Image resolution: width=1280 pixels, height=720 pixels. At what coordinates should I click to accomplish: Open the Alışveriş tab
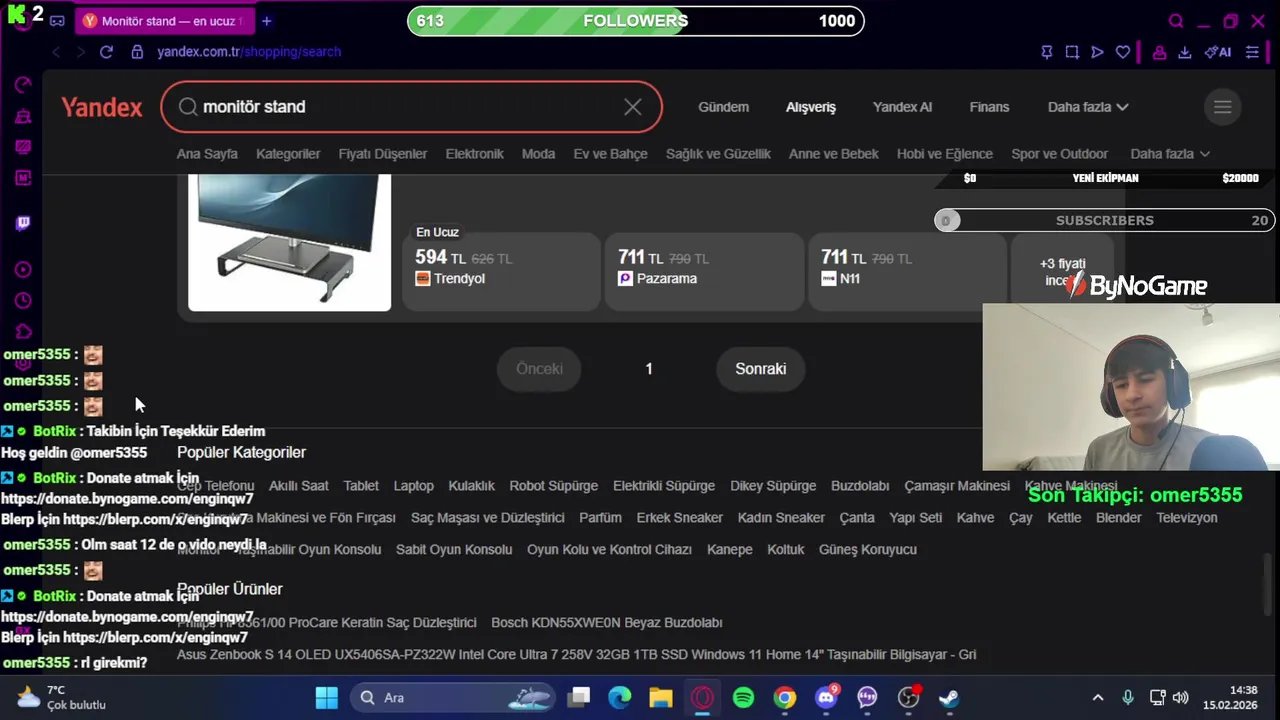point(811,107)
